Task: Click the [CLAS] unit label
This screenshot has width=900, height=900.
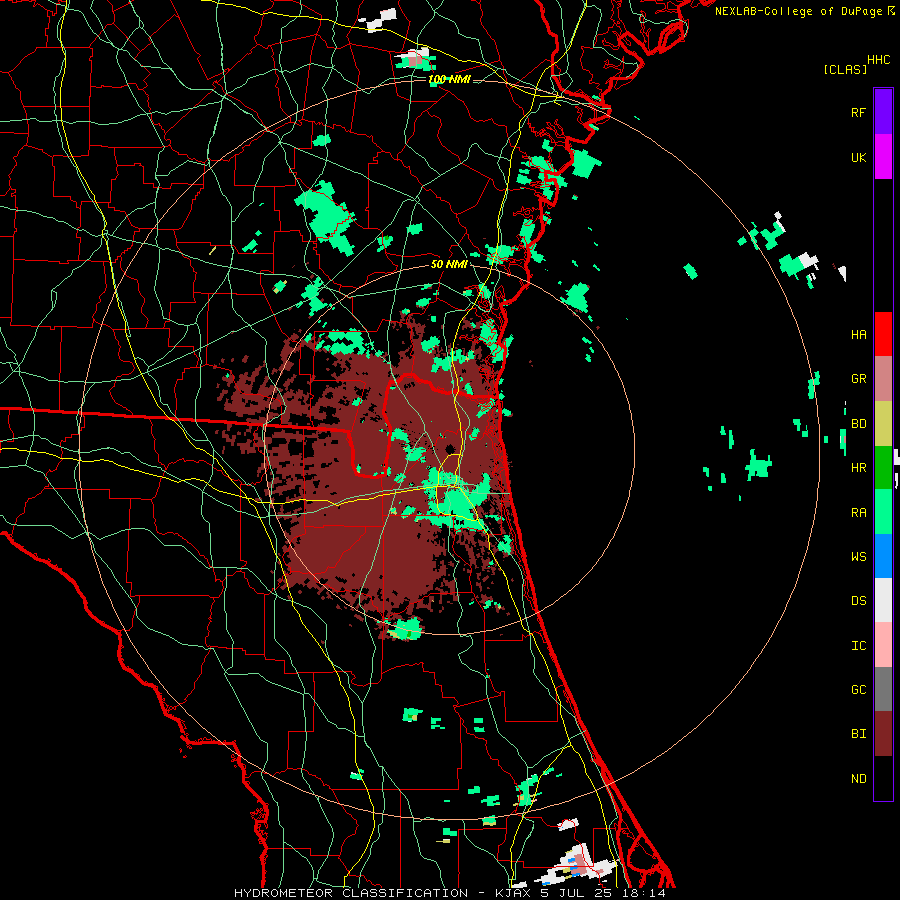Action: point(844,69)
